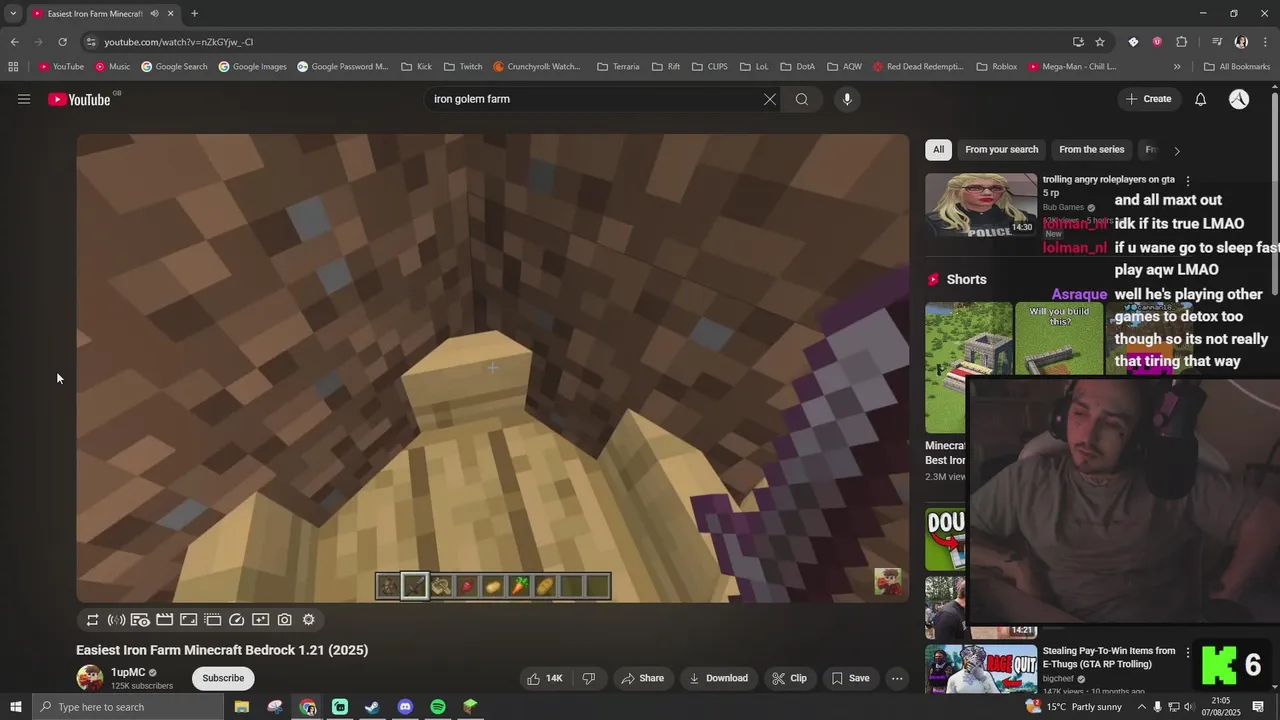Click the browser address bar URL

(179, 42)
